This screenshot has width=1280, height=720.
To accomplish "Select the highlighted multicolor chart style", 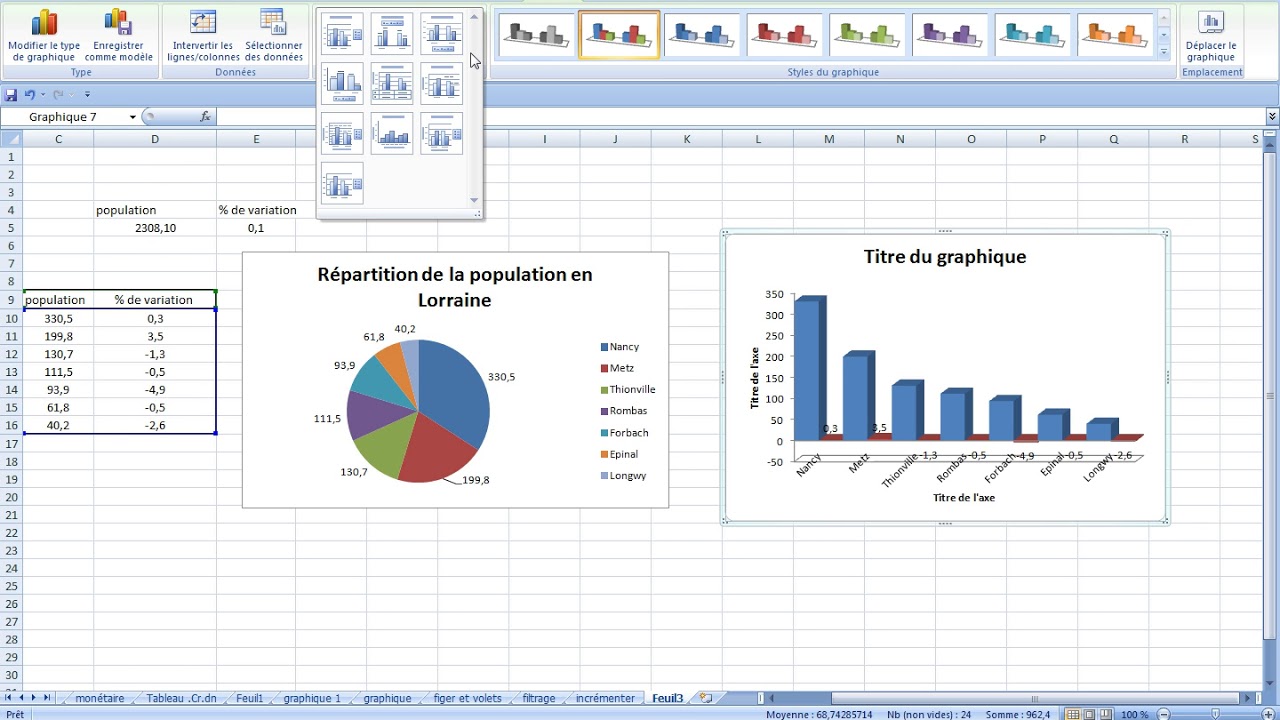I will click(x=619, y=34).
